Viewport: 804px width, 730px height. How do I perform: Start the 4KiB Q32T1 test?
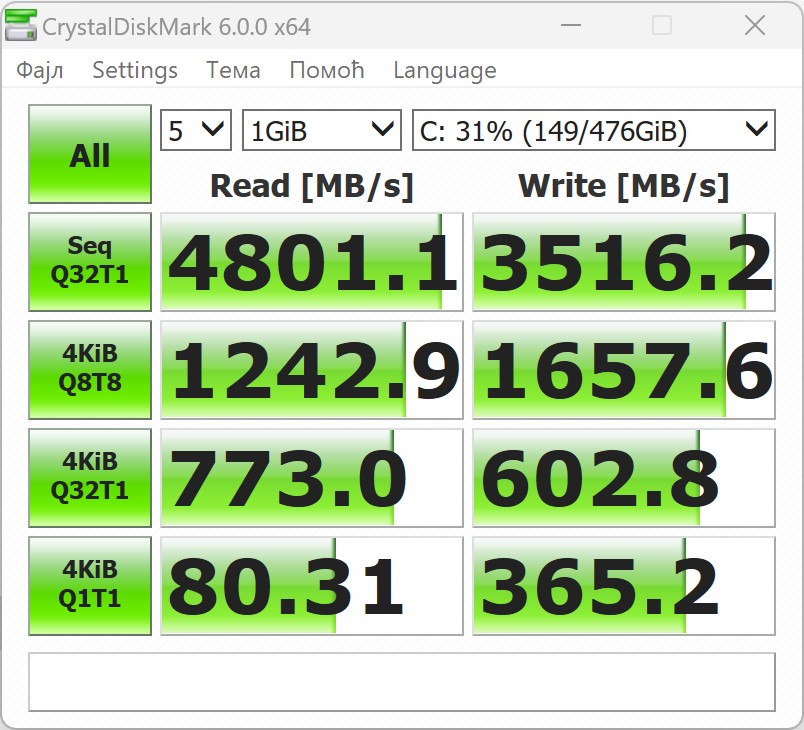[90, 478]
